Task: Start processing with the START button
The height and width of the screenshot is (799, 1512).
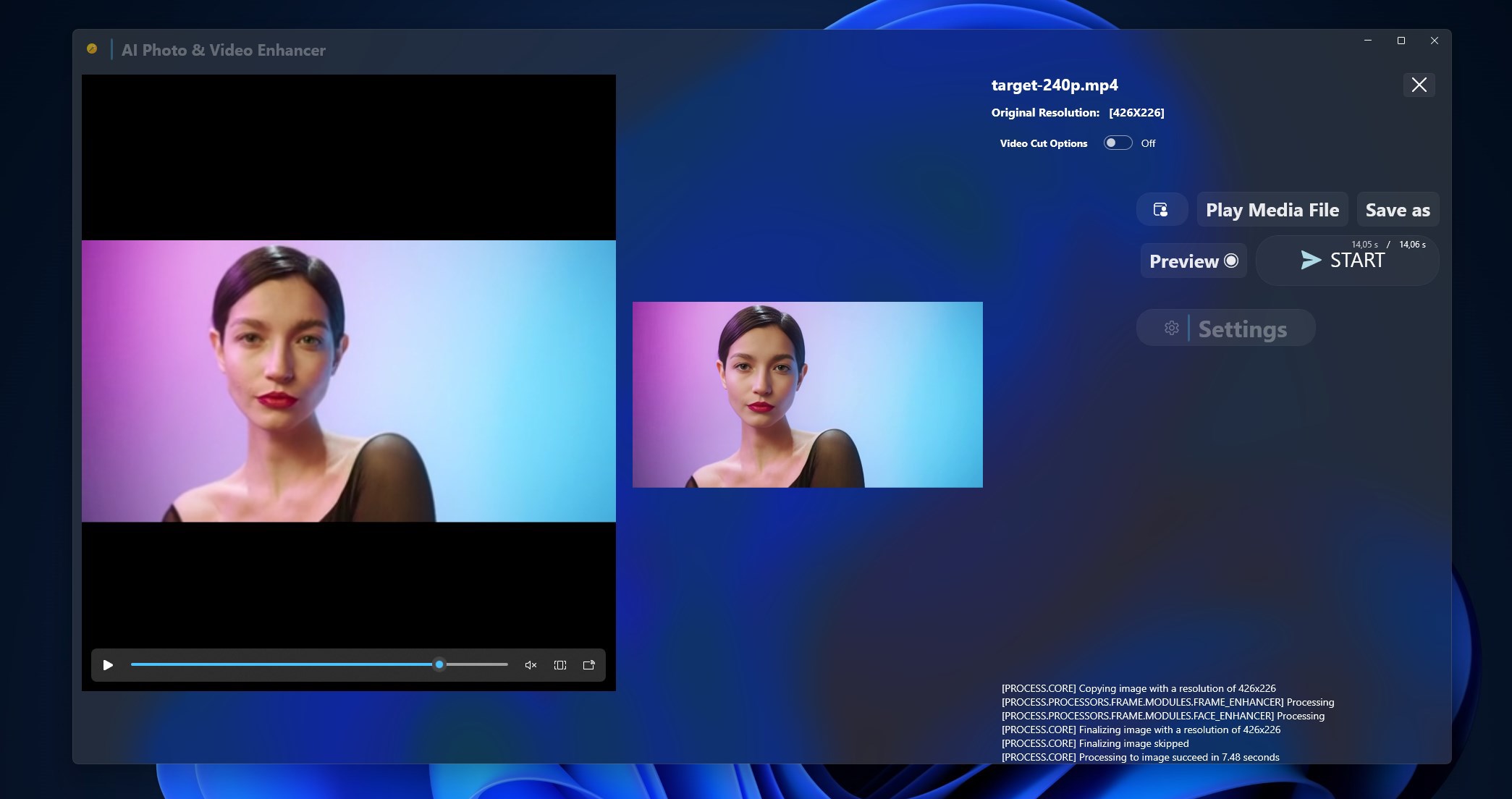Action: click(x=1348, y=260)
